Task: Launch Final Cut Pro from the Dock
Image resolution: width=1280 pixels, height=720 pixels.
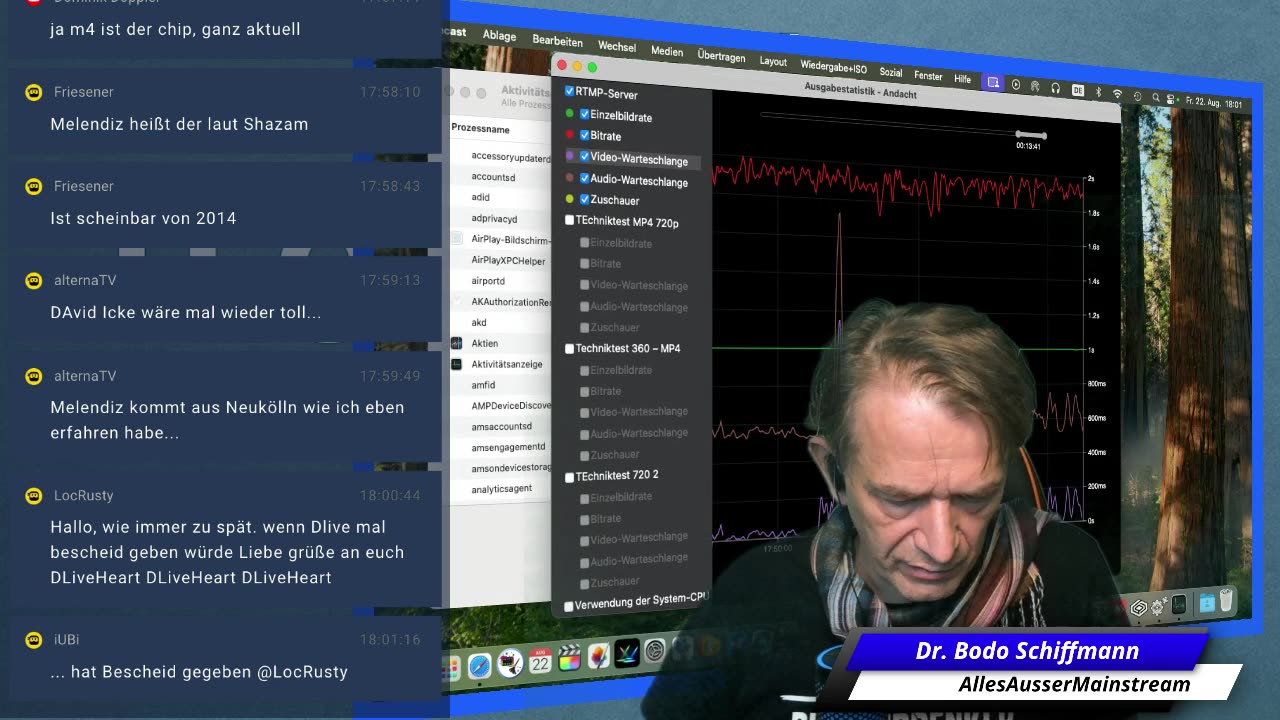Action: (570, 658)
